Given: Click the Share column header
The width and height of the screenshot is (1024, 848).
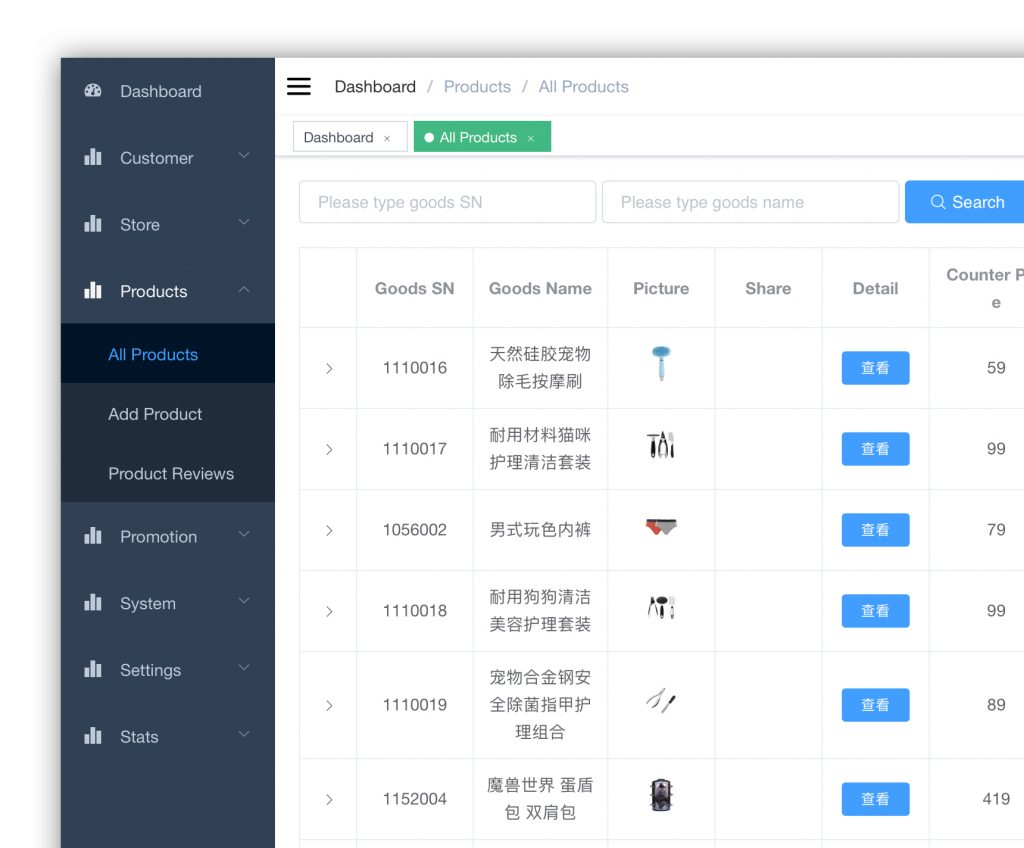Looking at the screenshot, I should tap(768, 288).
